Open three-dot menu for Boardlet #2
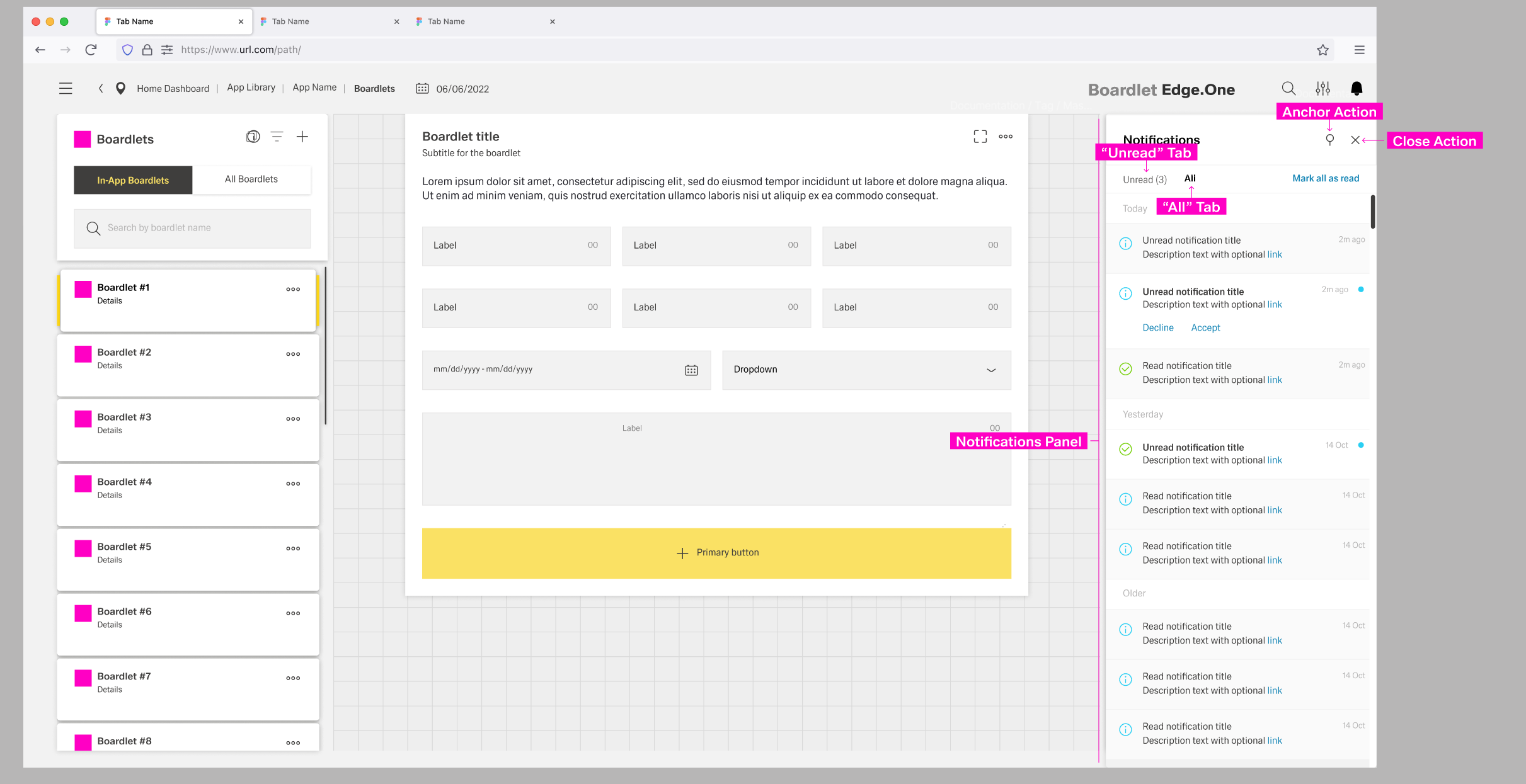The image size is (1526, 784). (x=293, y=354)
